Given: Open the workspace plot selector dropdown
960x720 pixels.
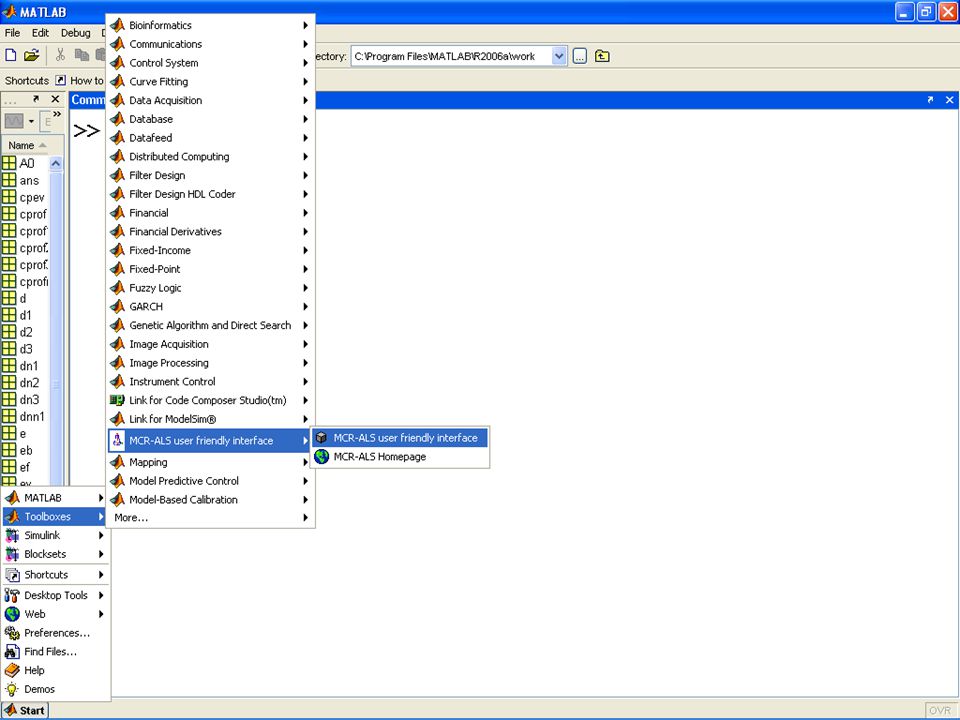Looking at the screenshot, I should click(31, 121).
